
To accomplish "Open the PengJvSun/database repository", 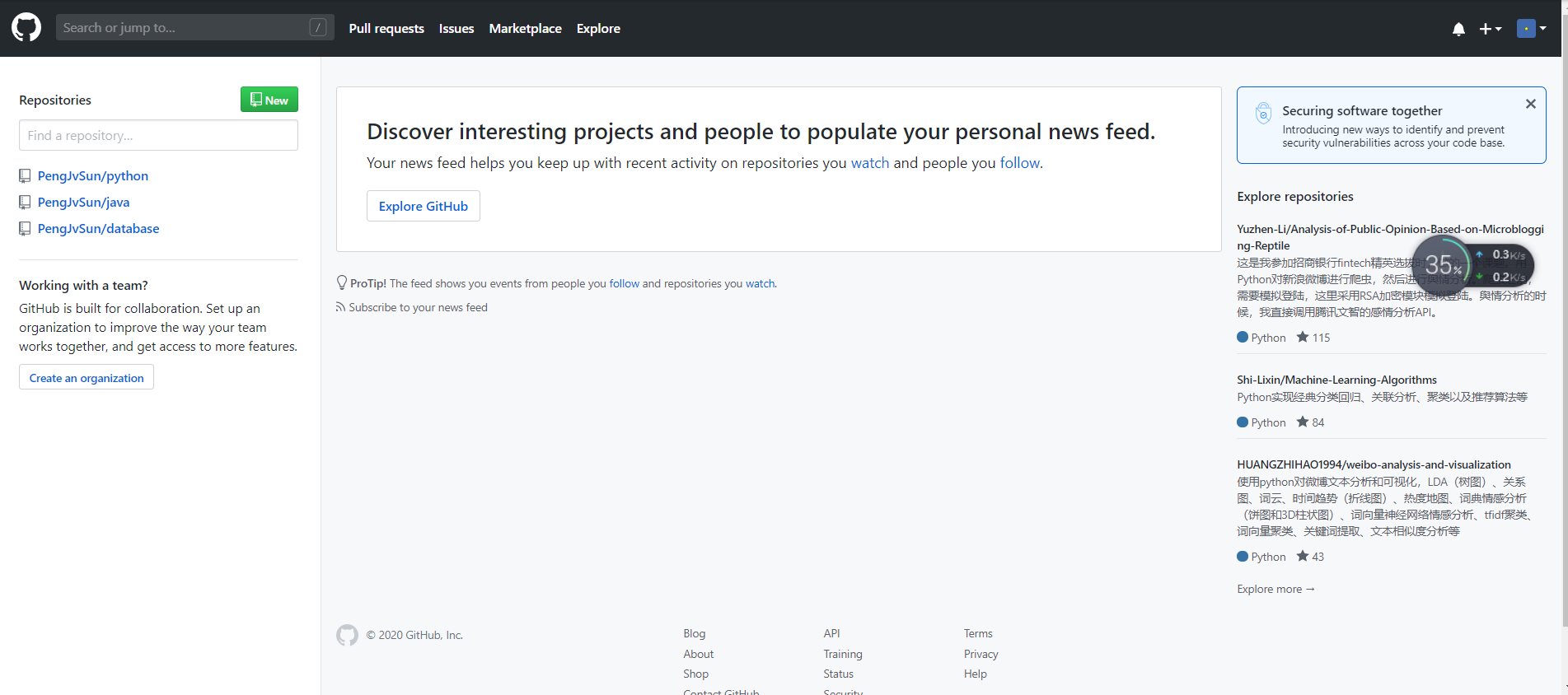I will pyautogui.click(x=99, y=229).
